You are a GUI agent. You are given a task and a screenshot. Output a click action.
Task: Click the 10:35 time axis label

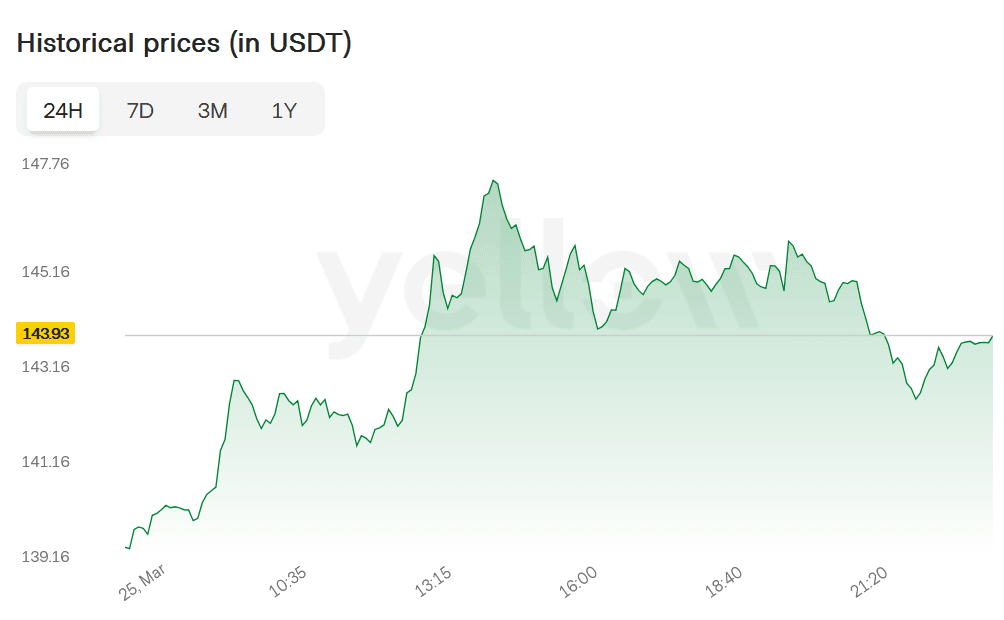(x=288, y=582)
